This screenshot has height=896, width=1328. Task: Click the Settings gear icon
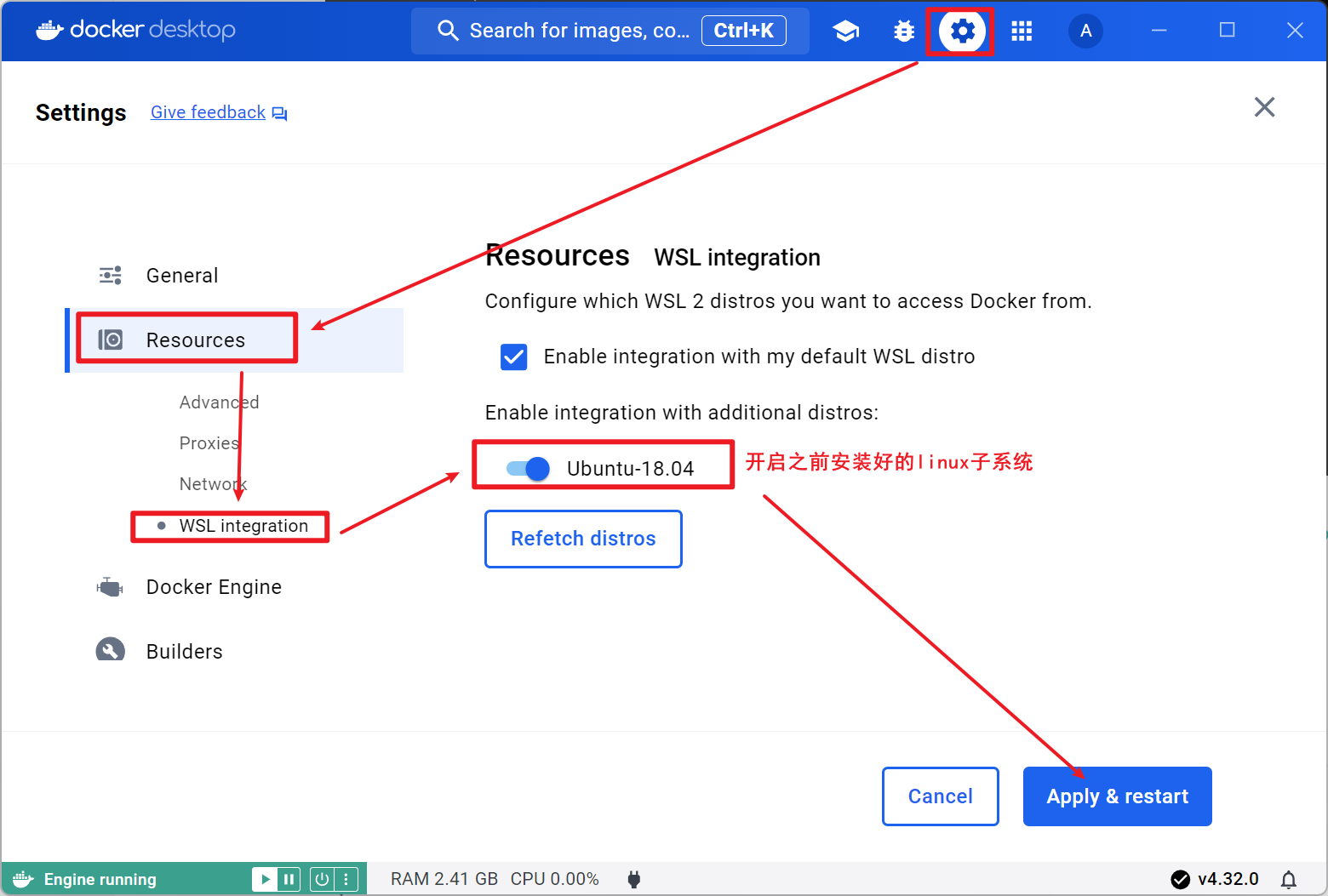(x=962, y=31)
